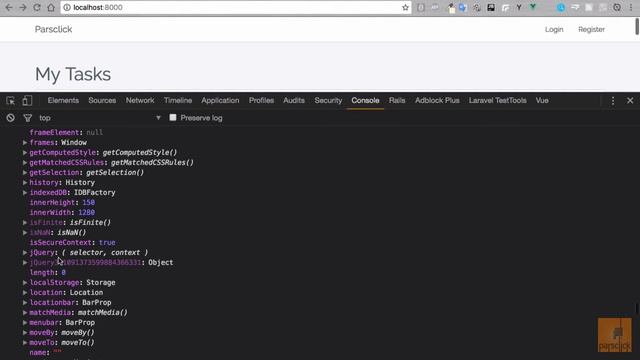Image resolution: width=640 pixels, height=360 pixels.
Task: Open the Rails tab
Action: coord(397,100)
